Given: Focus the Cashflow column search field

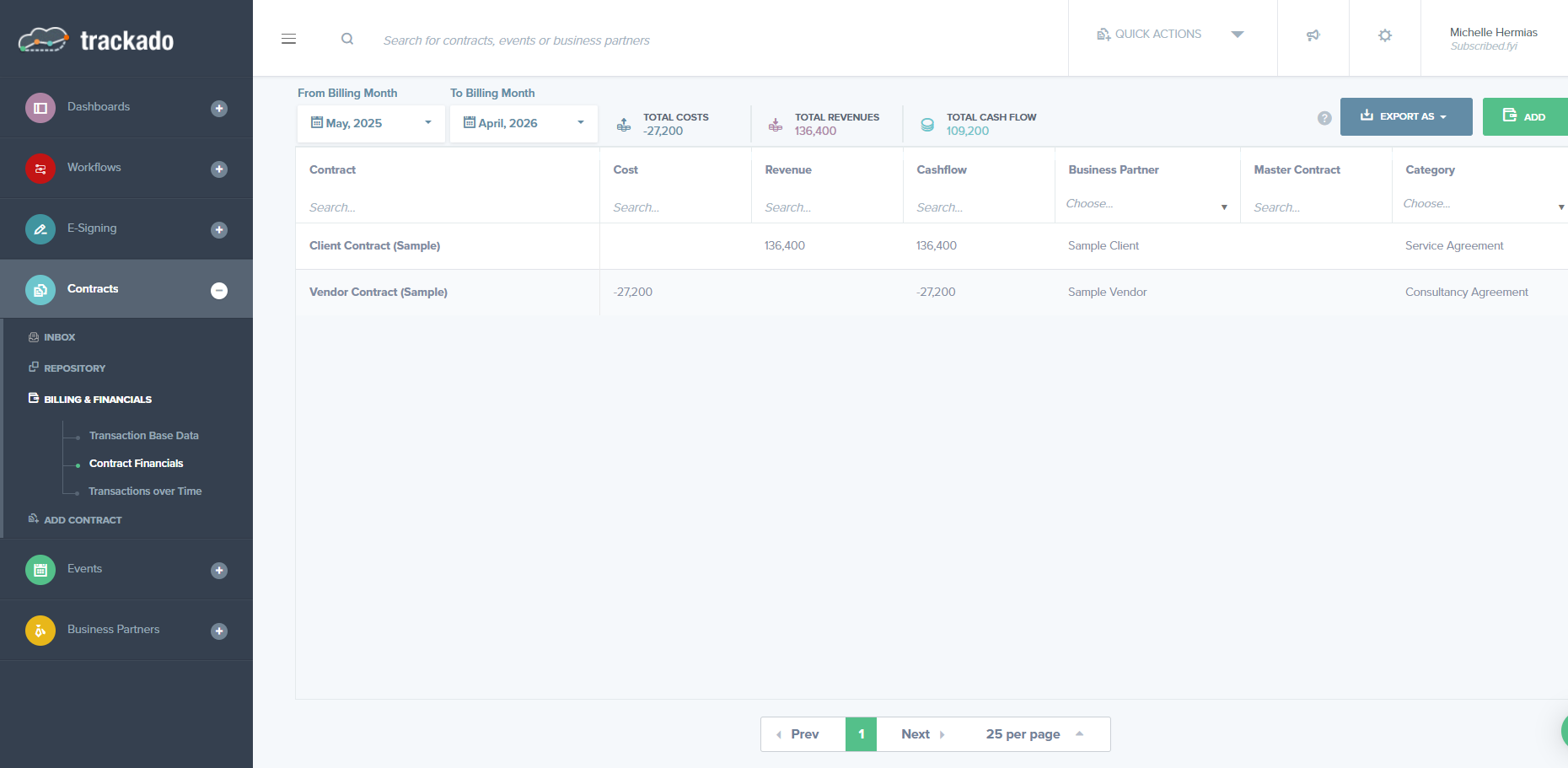Looking at the screenshot, I should [978, 207].
